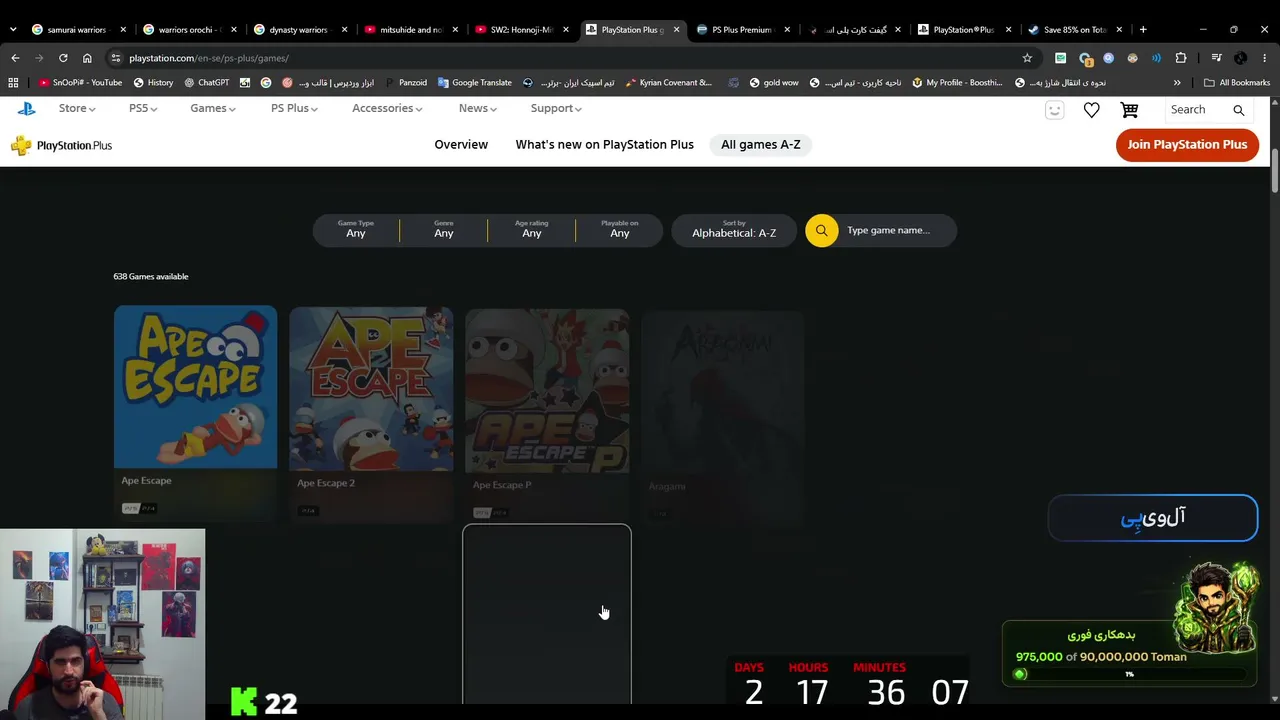Open the Ape Escape game cover thumbnail
Viewport: 1280px width, 720px height.
pyautogui.click(x=195, y=387)
